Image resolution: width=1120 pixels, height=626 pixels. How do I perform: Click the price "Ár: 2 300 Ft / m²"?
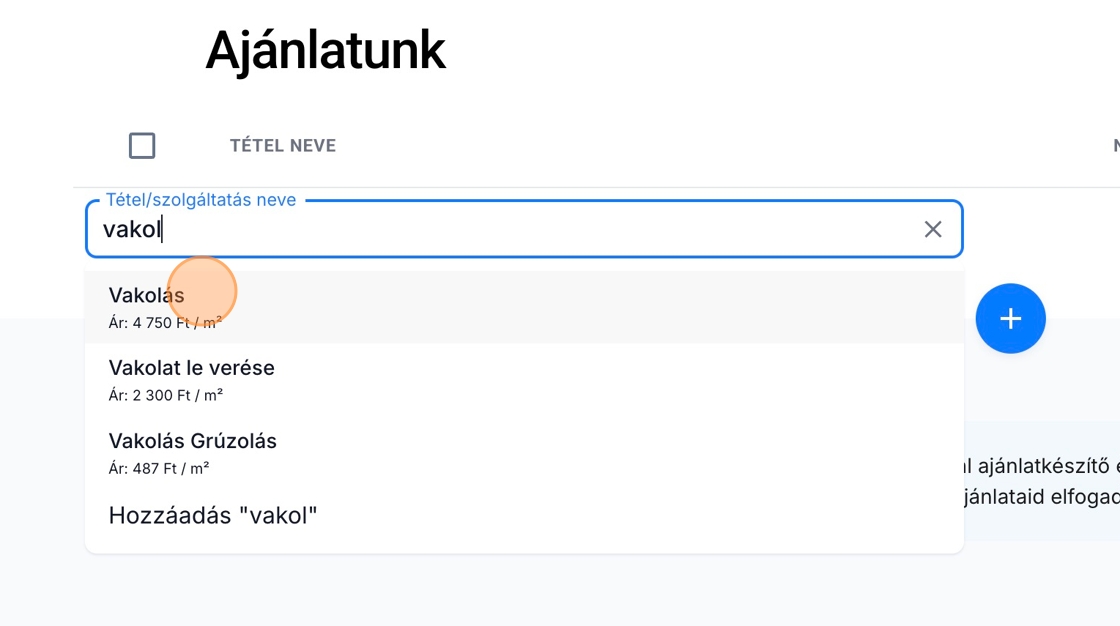coord(165,395)
